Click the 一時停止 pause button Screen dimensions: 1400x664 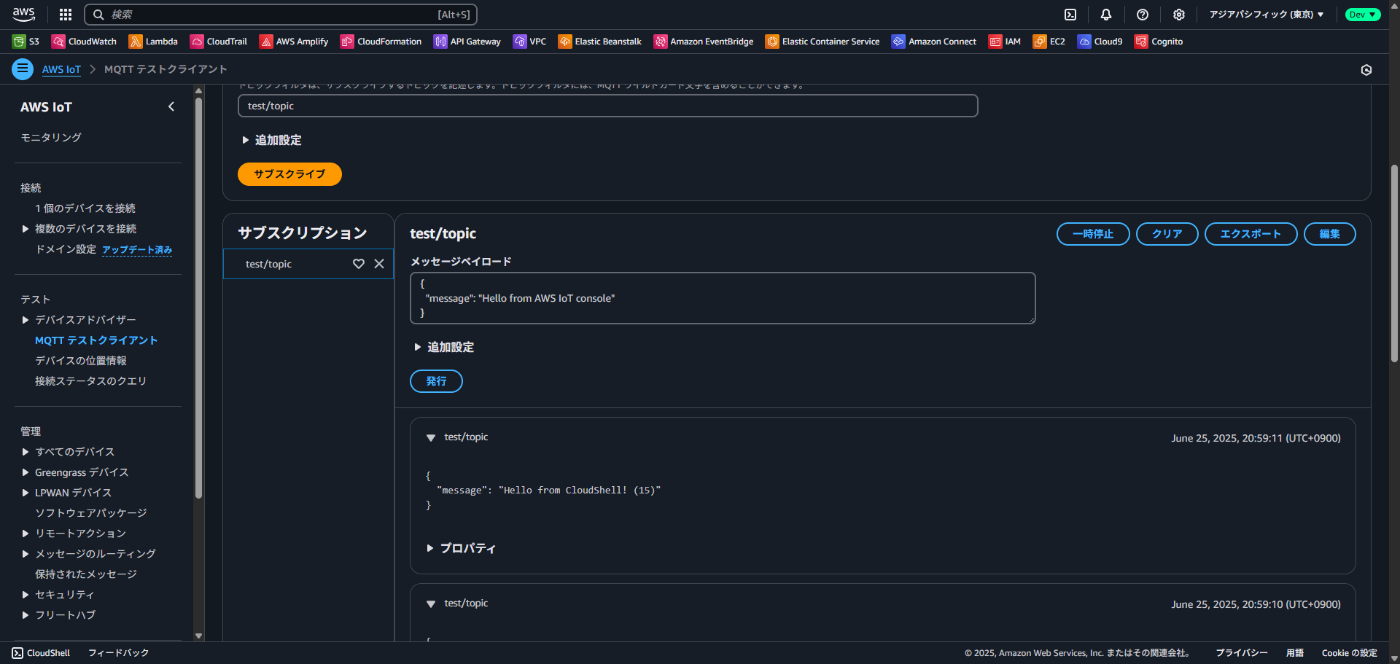1093,234
